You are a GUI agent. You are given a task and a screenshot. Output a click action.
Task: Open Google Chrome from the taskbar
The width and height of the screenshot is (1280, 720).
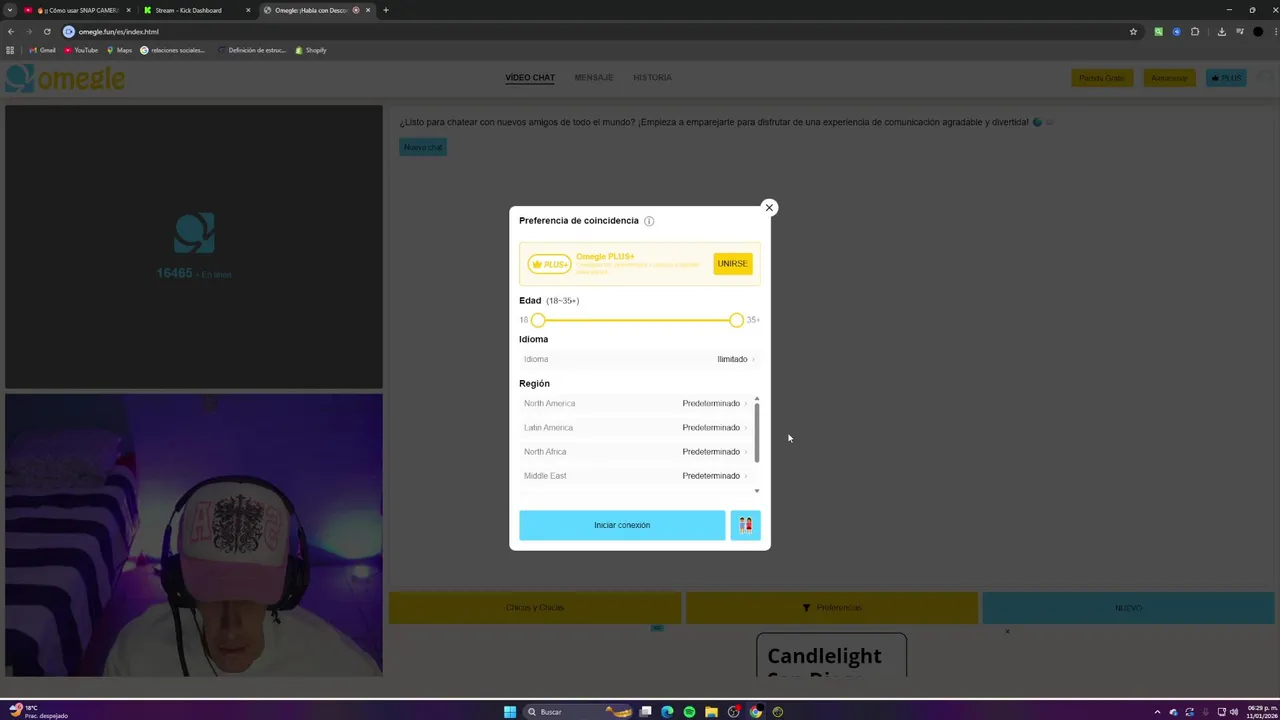pyautogui.click(x=755, y=712)
